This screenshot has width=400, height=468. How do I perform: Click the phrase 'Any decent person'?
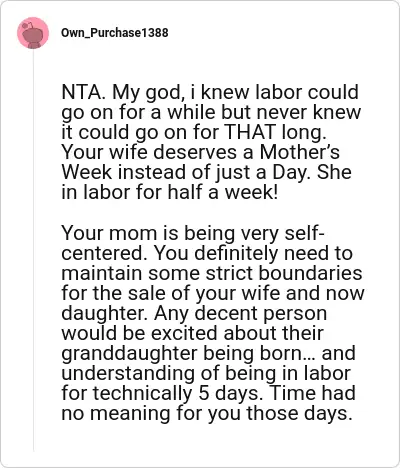click(x=240, y=314)
